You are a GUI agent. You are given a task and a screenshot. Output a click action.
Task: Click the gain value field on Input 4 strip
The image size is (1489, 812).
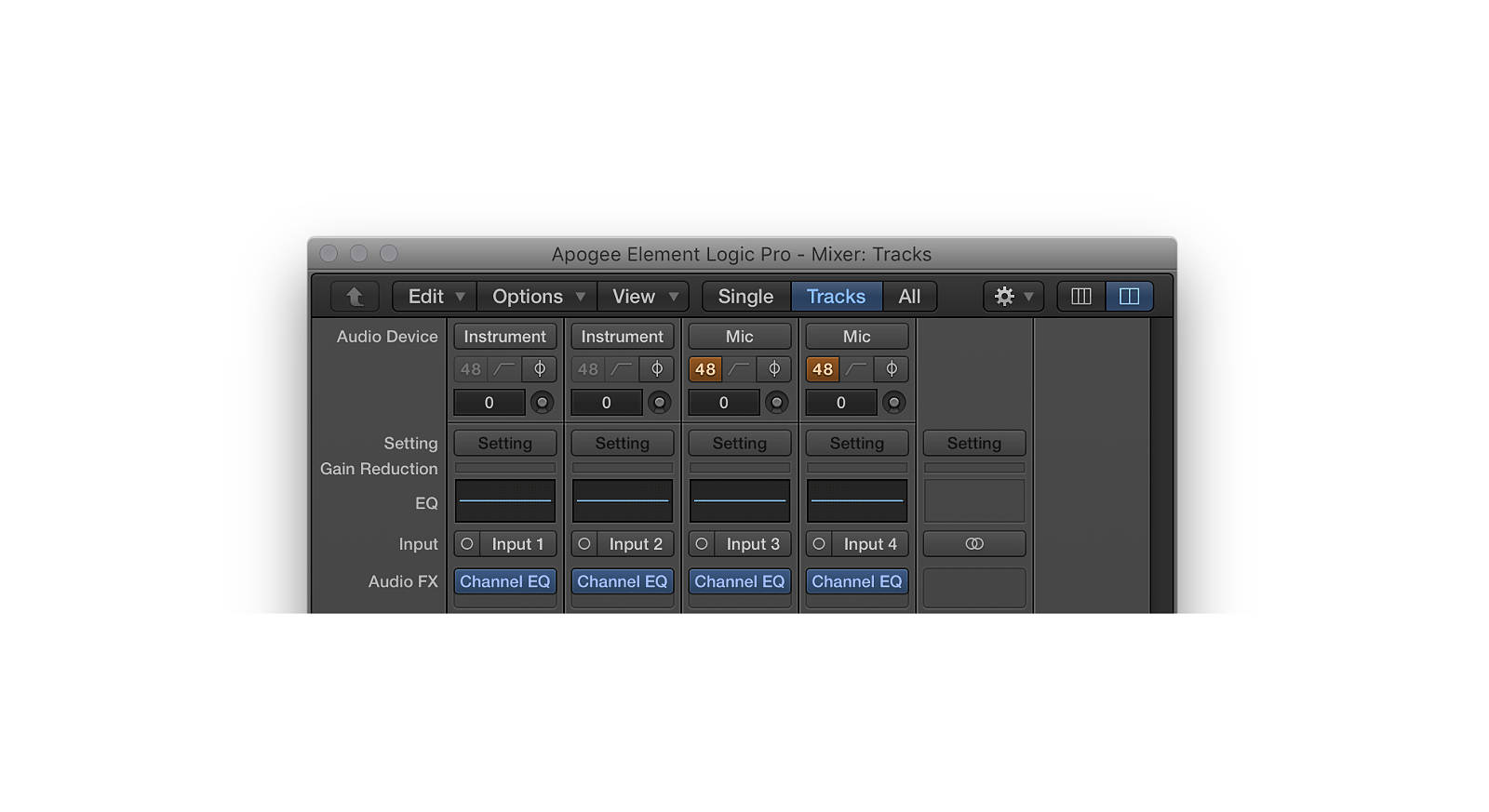pos(841,403)
